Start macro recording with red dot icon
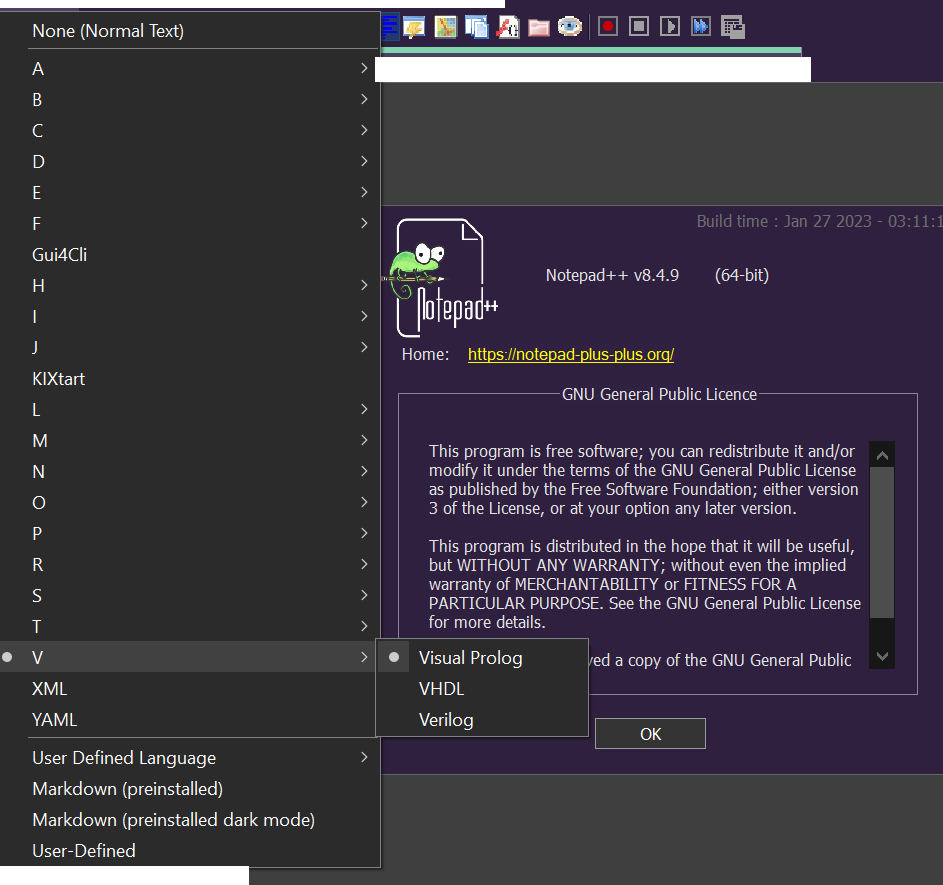This screenshot has width=943, height=885. click(x=608, y=27)
